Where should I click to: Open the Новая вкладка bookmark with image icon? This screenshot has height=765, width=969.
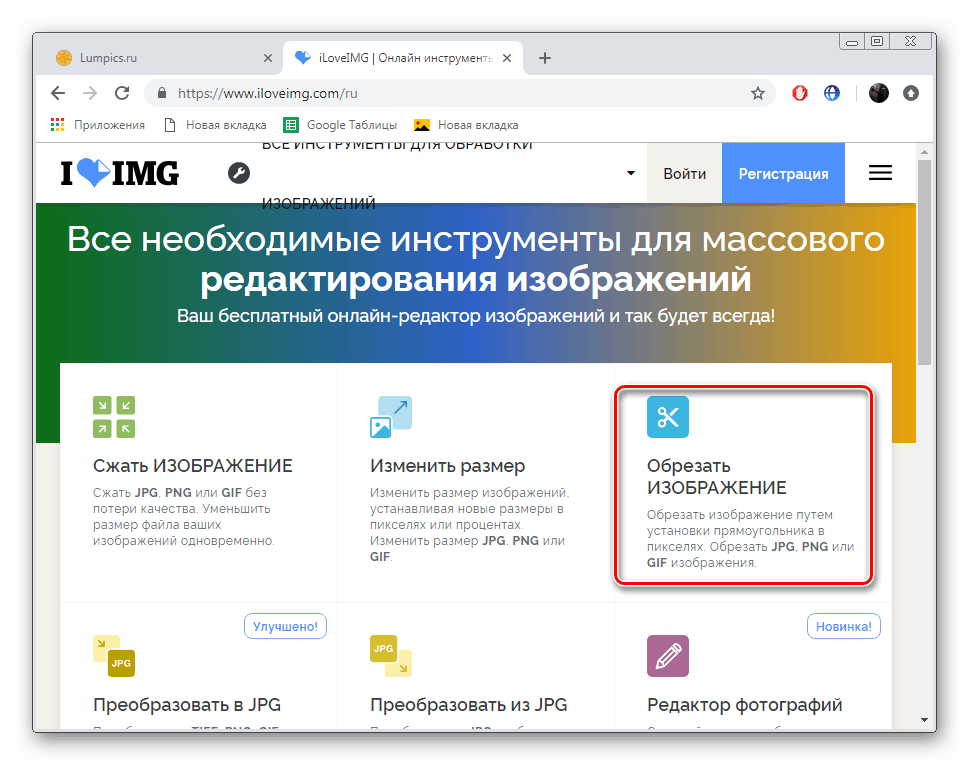[x=467, y=125]
